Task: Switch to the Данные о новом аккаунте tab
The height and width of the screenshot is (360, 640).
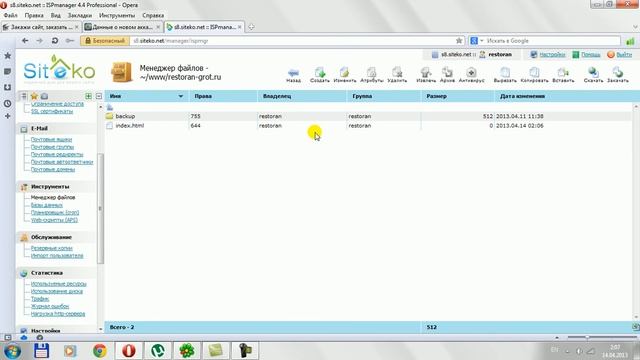Action: pos(122,27)
